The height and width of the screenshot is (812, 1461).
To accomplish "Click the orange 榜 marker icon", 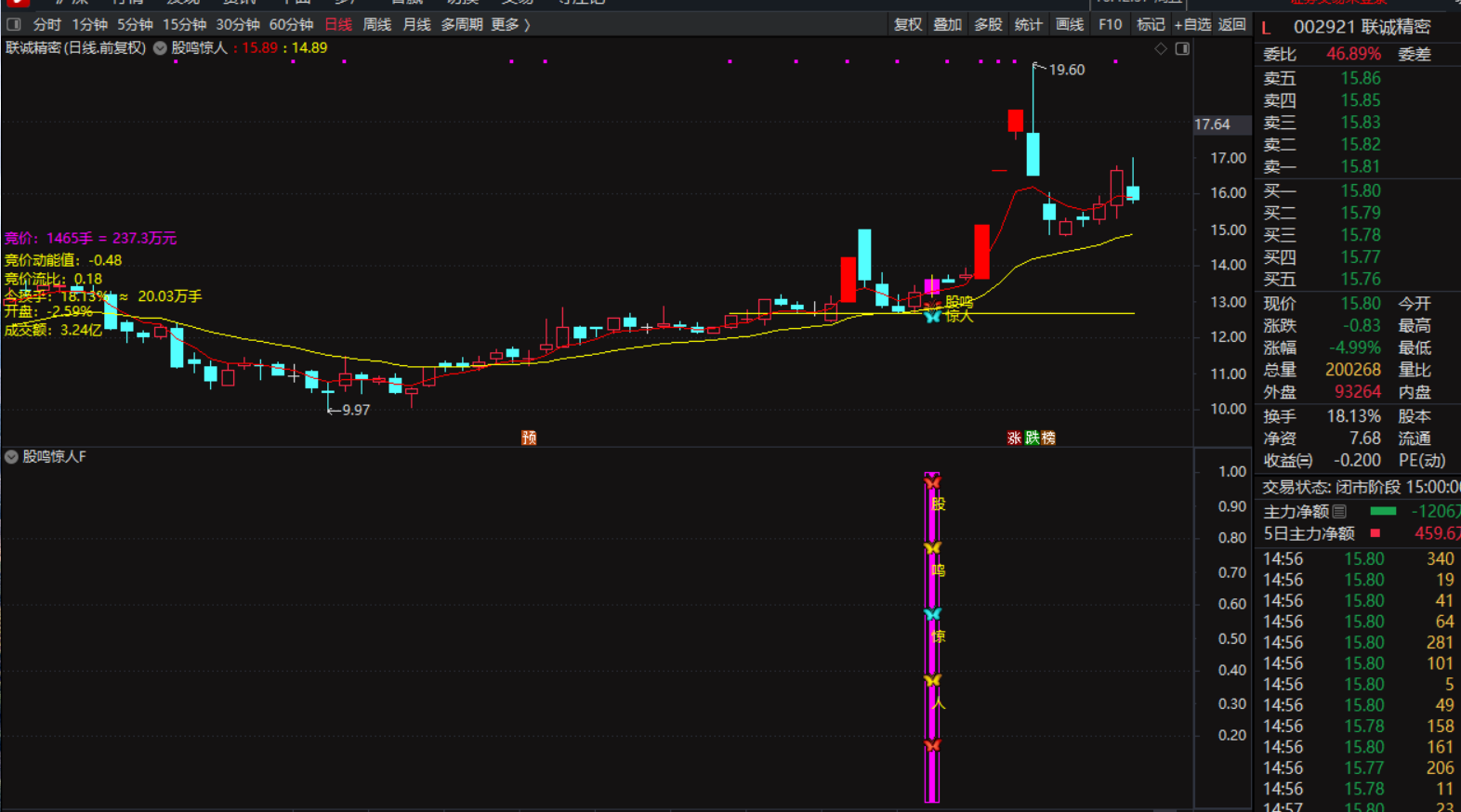I will [1048, 438].
